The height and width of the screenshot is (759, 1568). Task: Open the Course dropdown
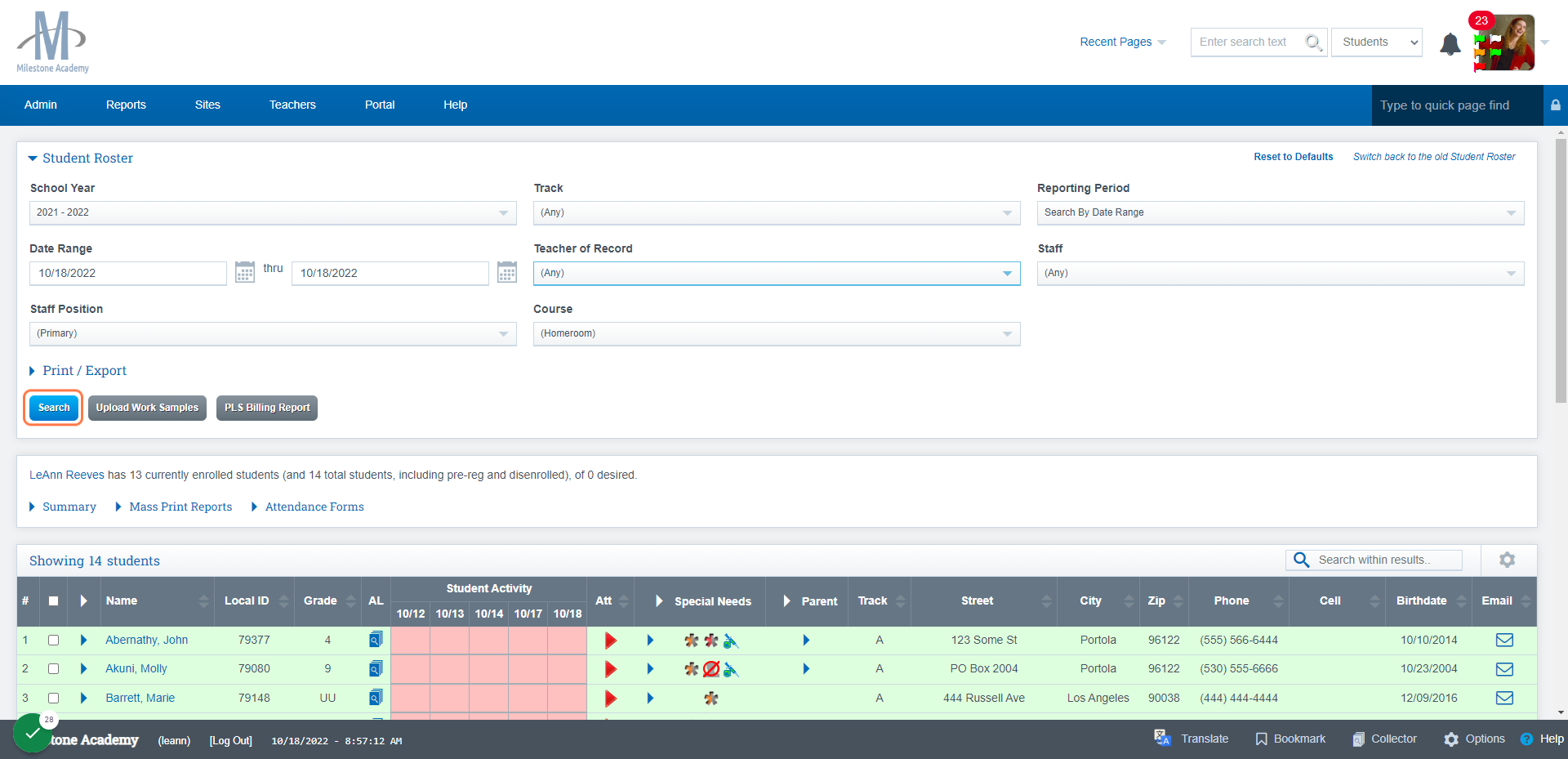tap(777, 333)
